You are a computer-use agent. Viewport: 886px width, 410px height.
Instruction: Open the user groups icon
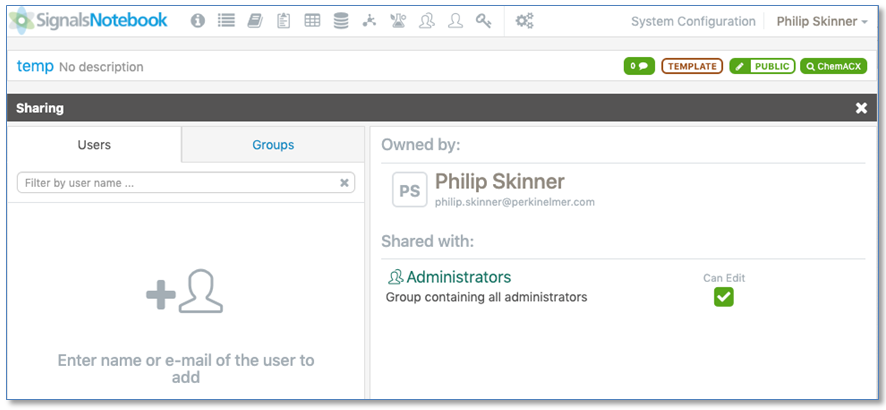[x=427, y=21]
